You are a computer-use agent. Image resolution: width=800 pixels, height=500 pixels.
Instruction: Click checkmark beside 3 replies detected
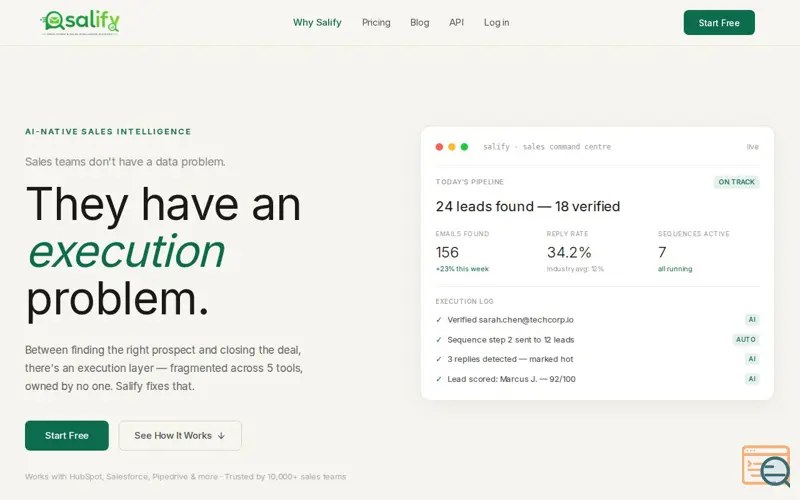tap(439, 359)
